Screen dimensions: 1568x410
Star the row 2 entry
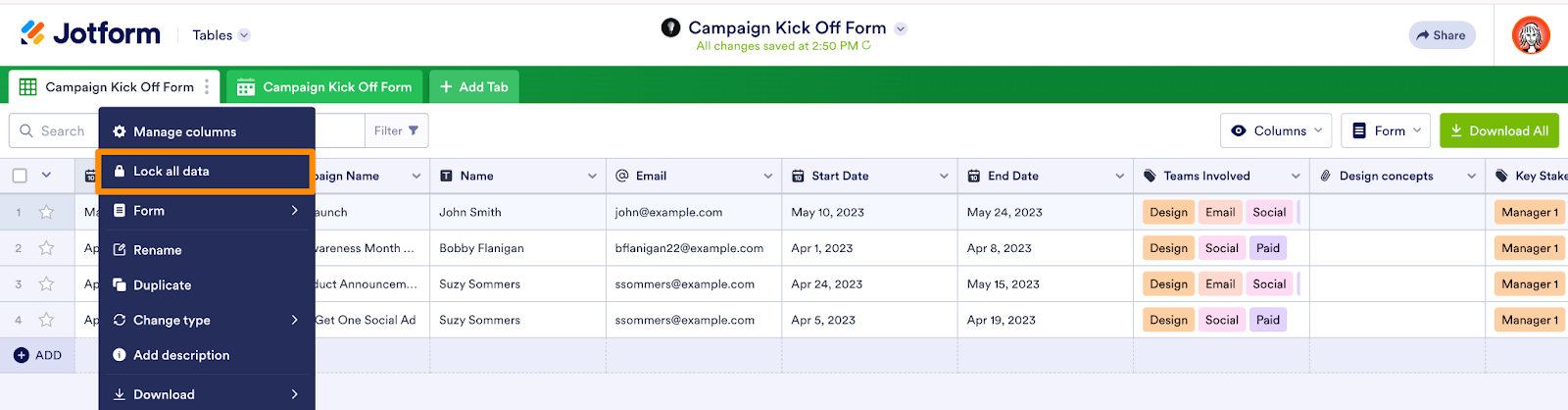click(x=46, y=248)
